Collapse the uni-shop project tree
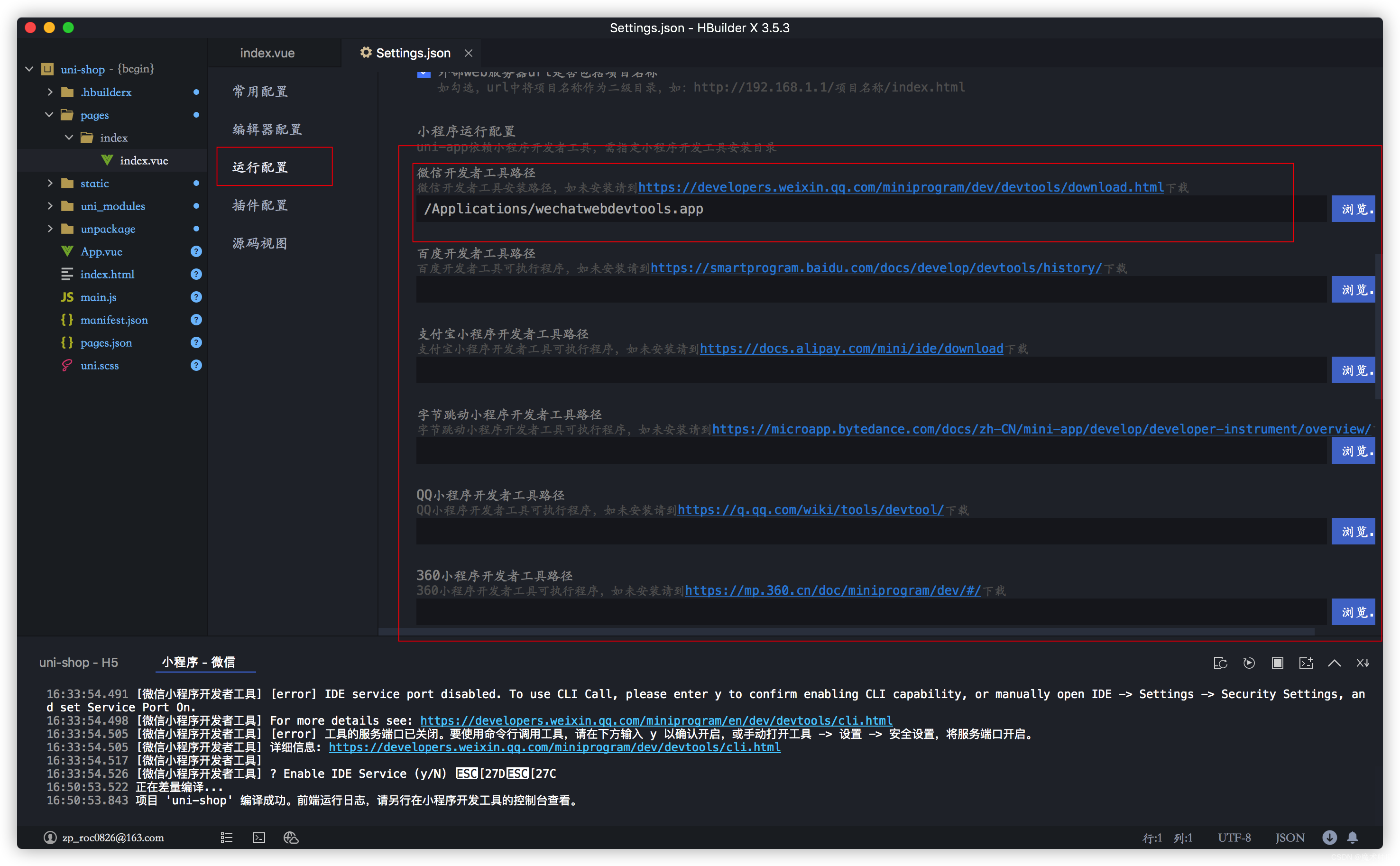Screen dimensions: 1400x866 [x=28, y=69]
